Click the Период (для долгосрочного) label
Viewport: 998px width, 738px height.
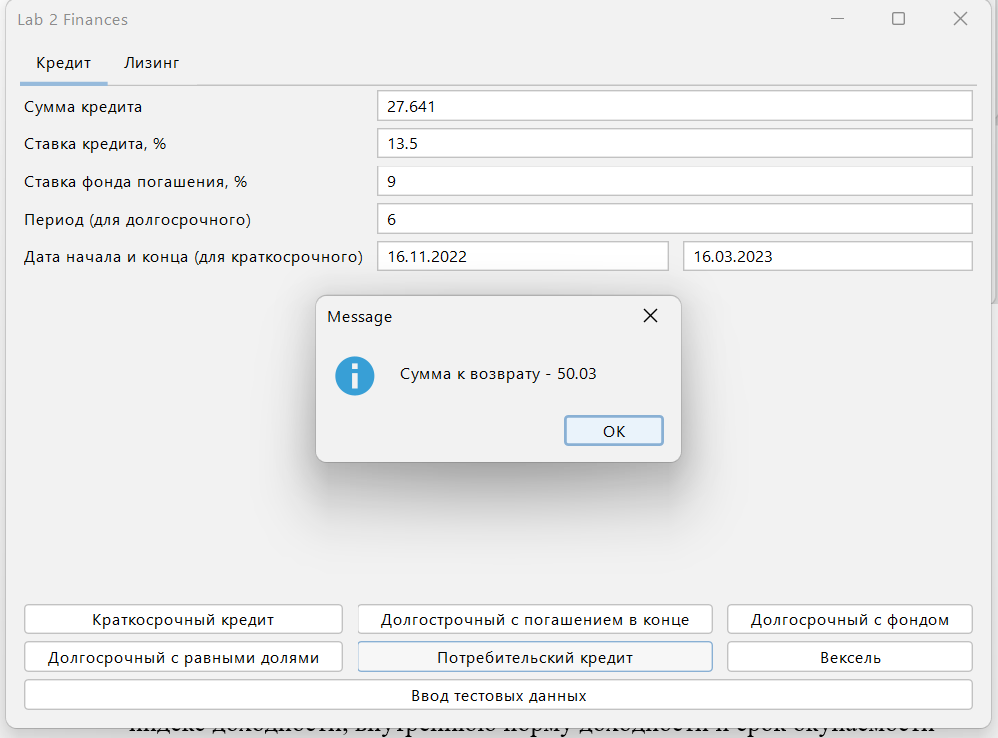click(x=137, y=219)
